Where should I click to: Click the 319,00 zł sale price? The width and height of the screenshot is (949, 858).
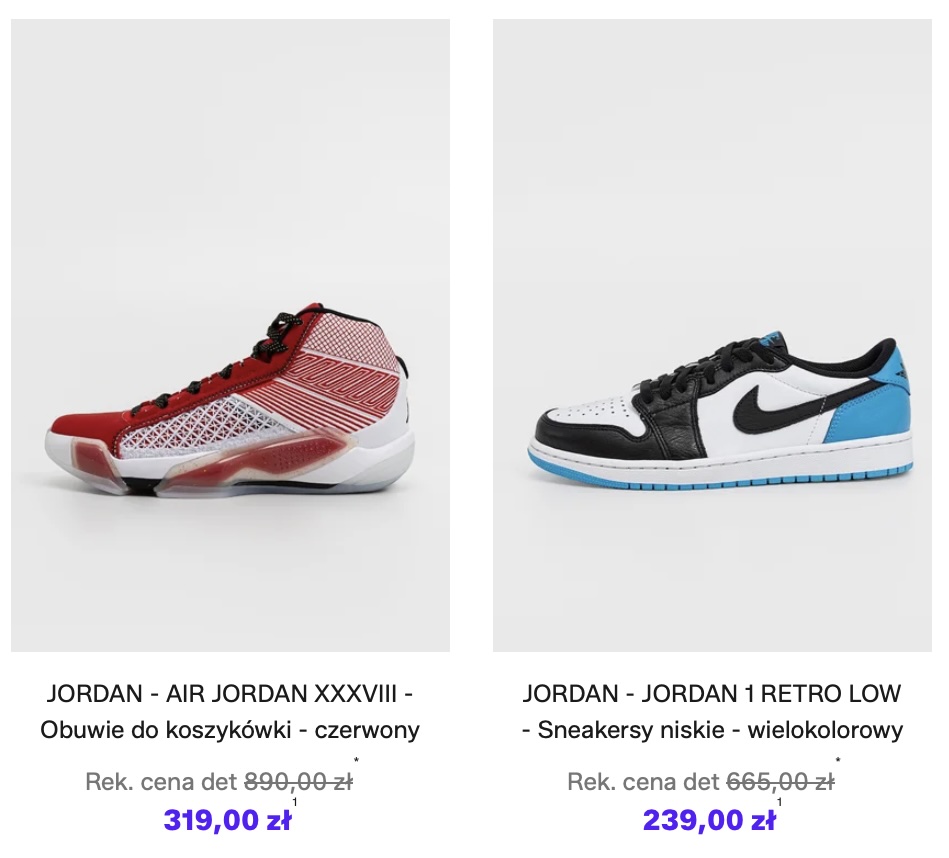[228, 820]
